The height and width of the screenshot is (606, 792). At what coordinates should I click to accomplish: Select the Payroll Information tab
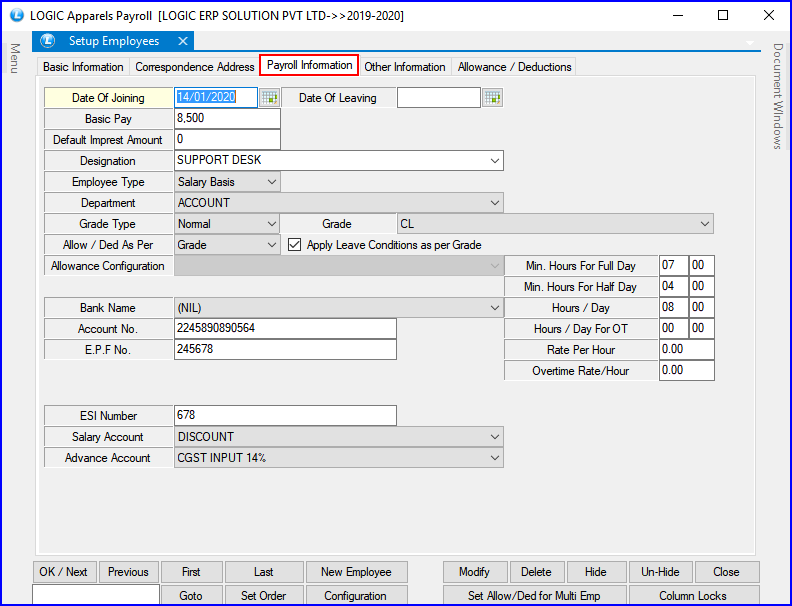(x=309, y=65)
